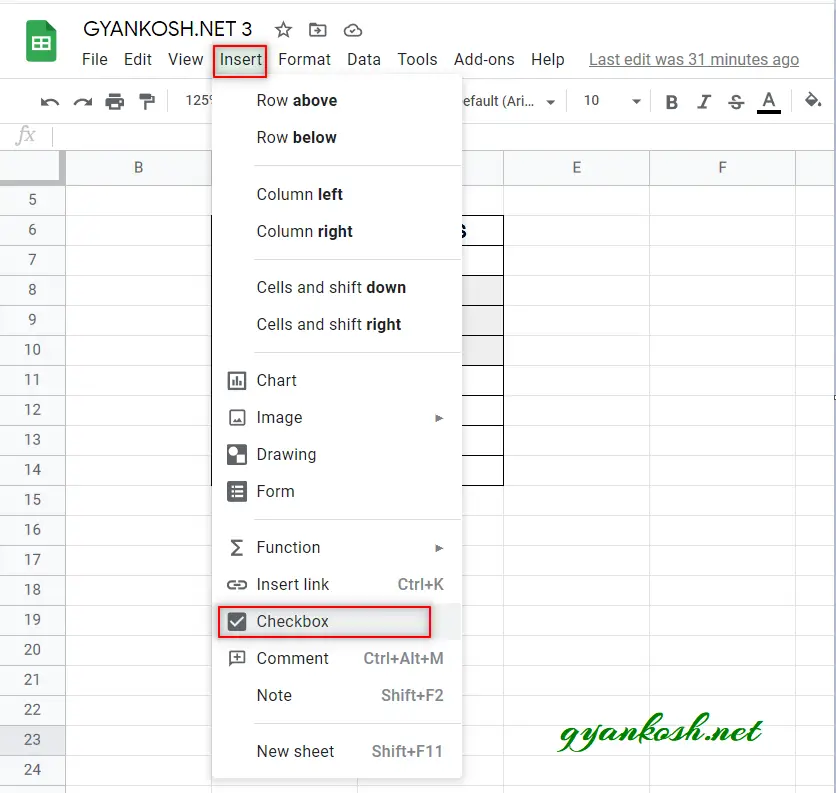Redo the last action
This screenshot has width=836, height=793.
(x=83, y=101)
